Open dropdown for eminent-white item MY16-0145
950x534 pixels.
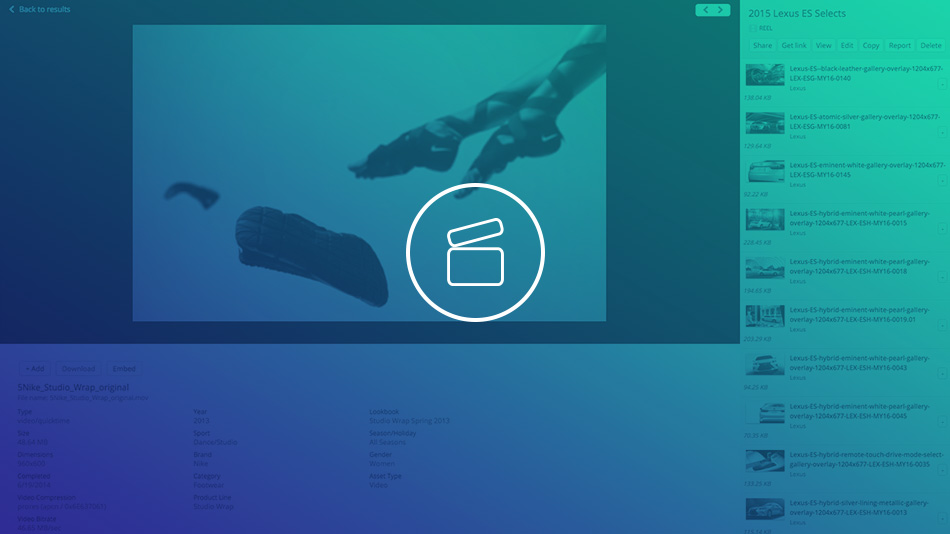point(942,180)
